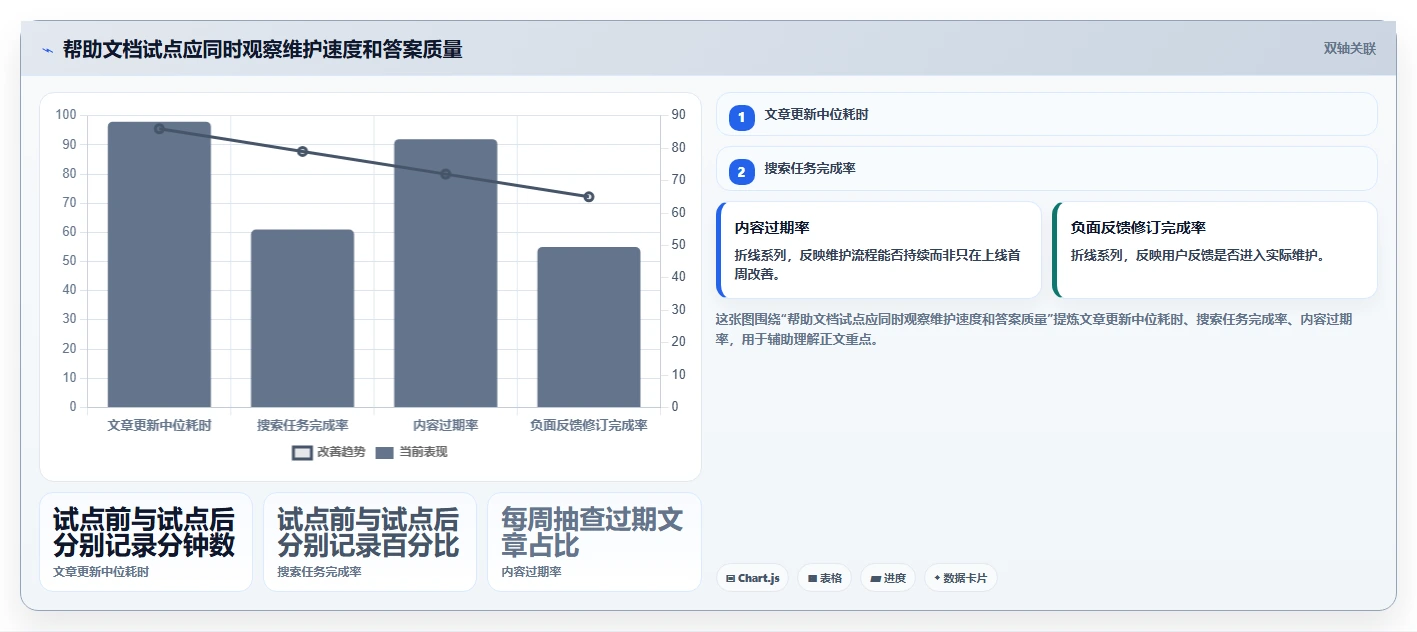The height and width of the screenshot is (632, 1417).
Task: Click the lightning icon beside the title
Action: (x=47, y=50)
